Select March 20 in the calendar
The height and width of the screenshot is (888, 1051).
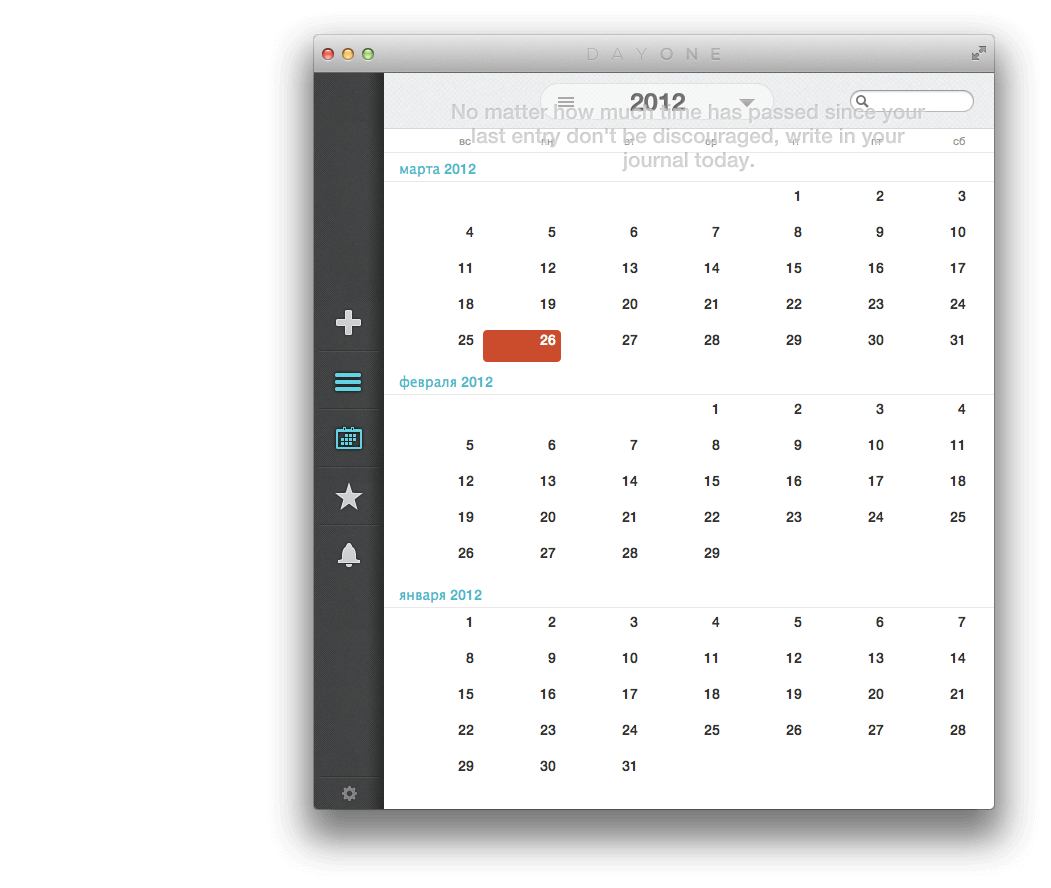point(629,304)
